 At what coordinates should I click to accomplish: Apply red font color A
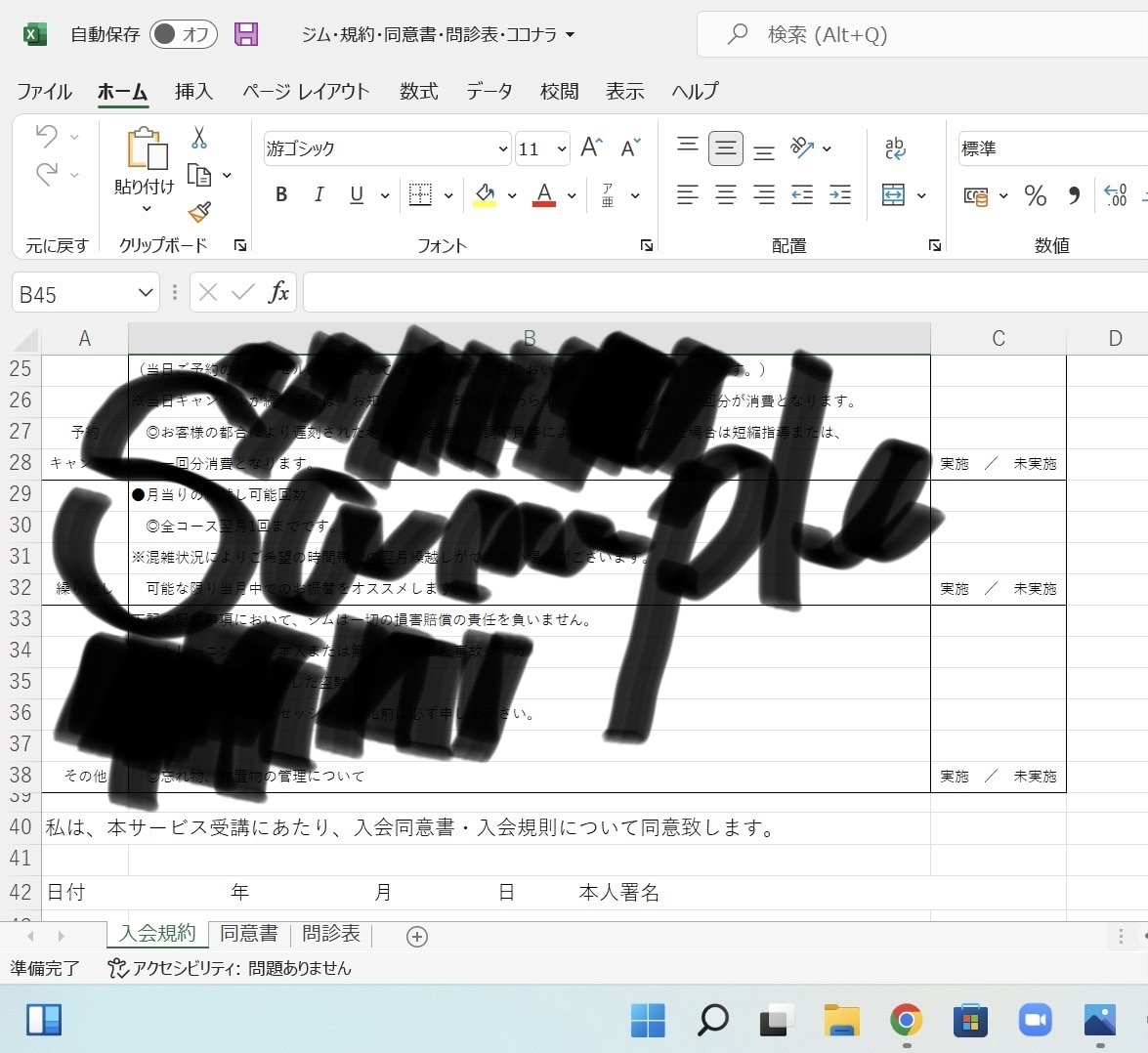pyautogui.click(x=544, y=194)
